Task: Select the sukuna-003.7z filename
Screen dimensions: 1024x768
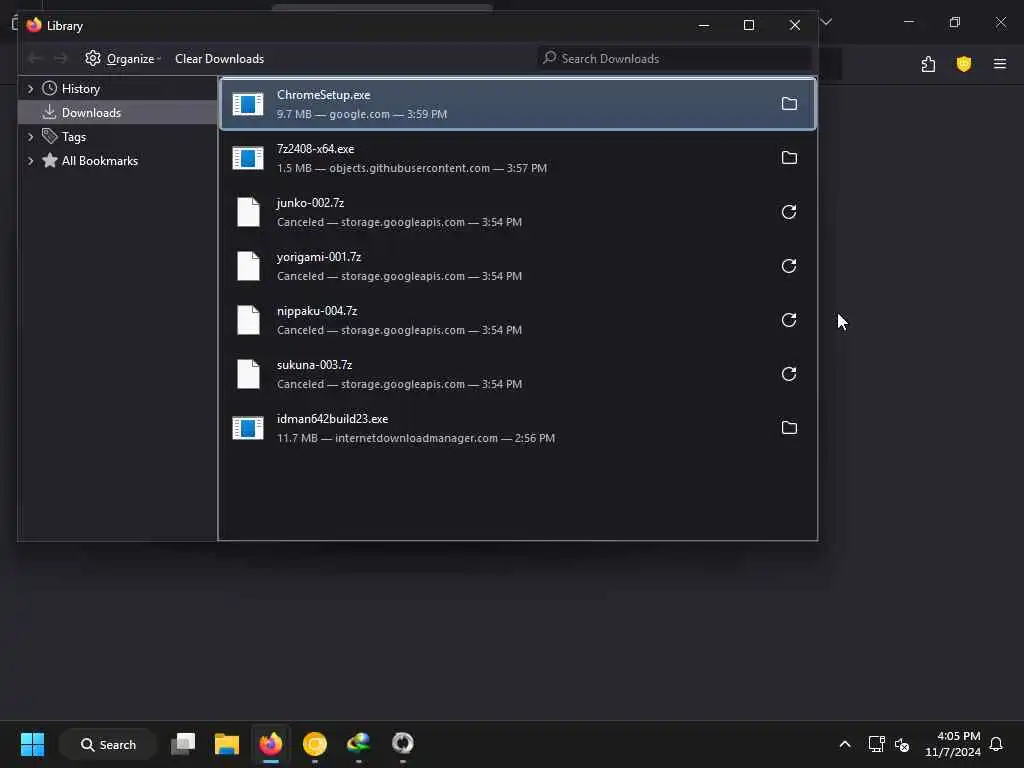Action: coord(314,365)
